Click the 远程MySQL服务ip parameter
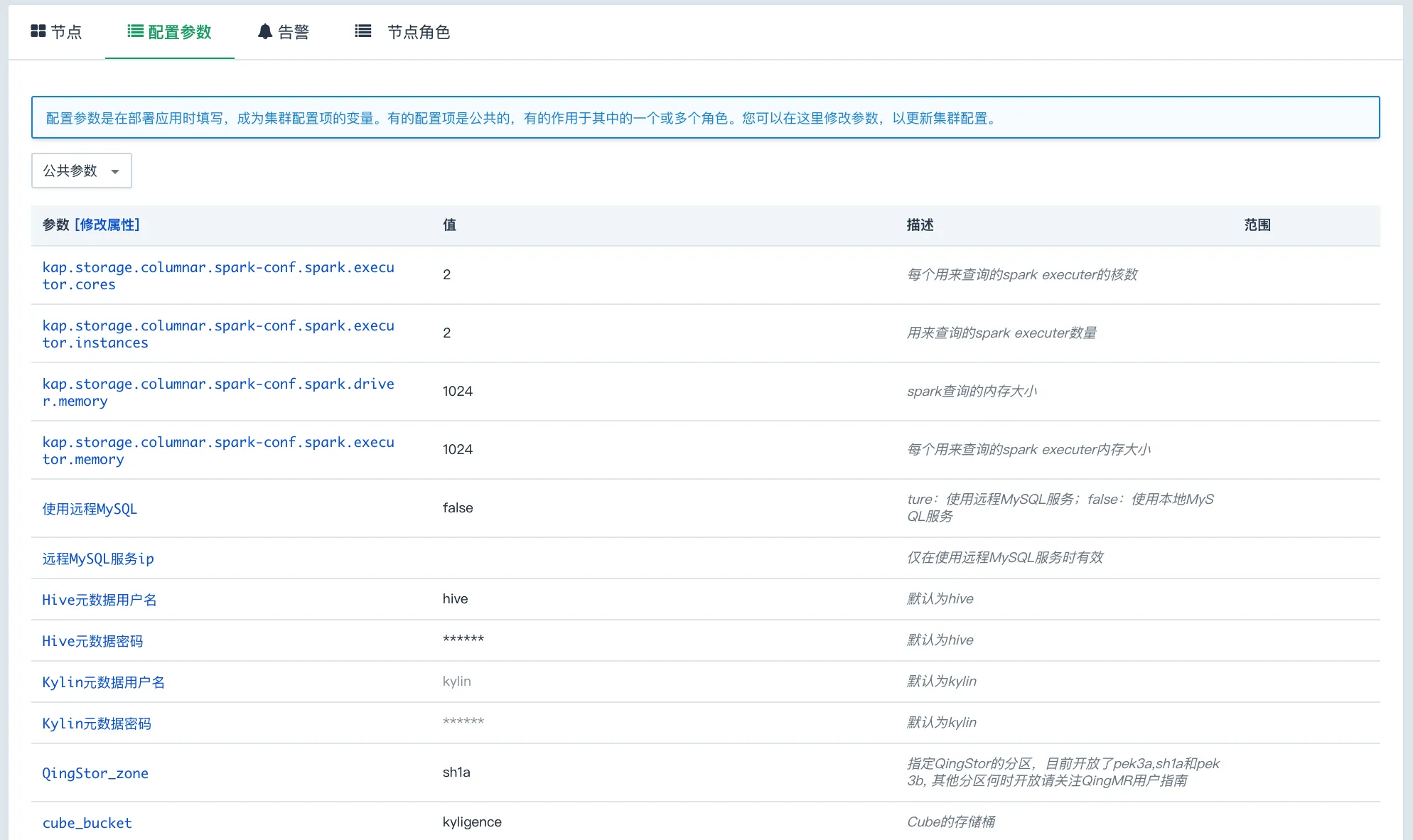 click(98, 559)
